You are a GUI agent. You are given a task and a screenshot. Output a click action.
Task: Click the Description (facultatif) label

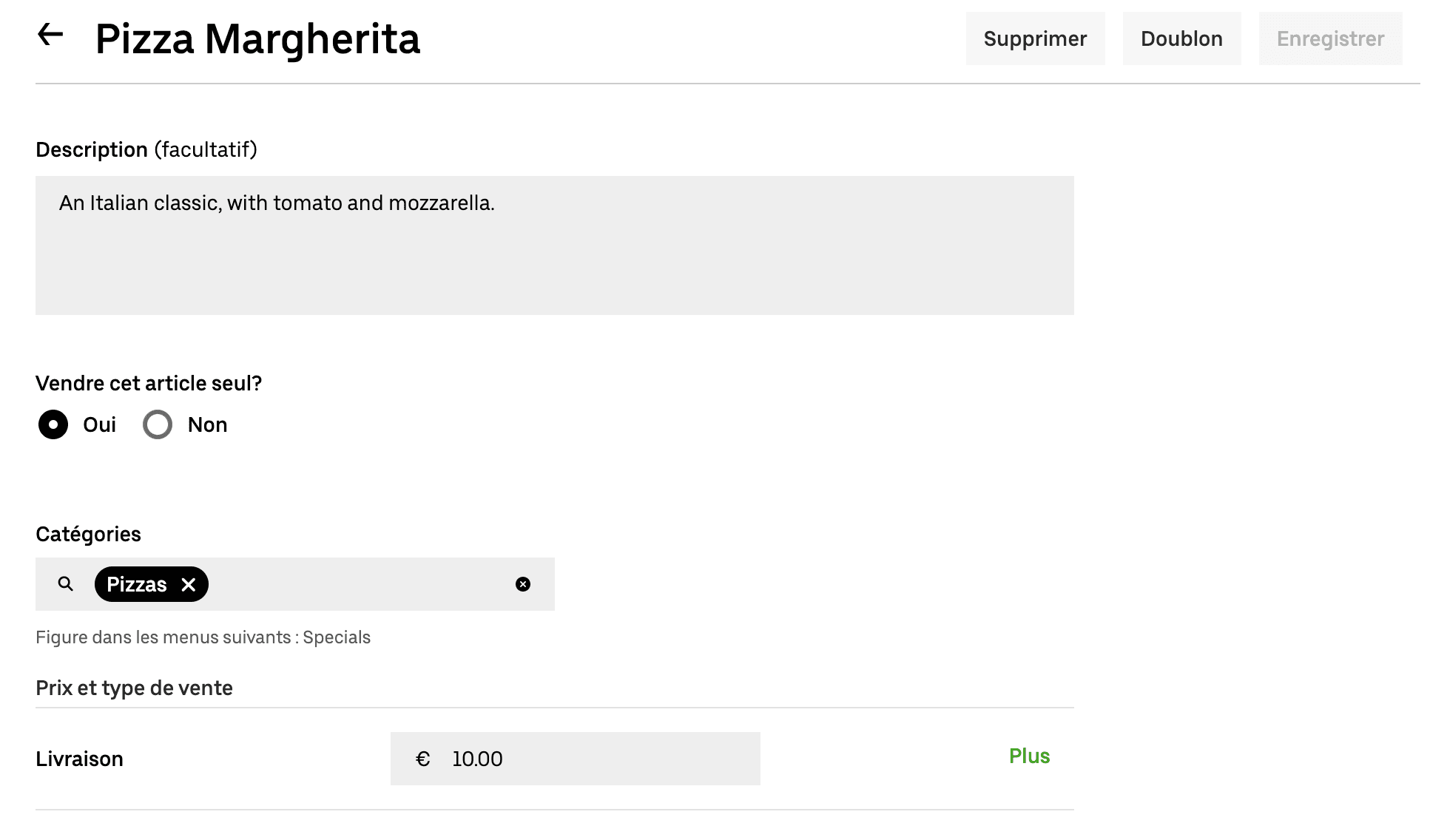(146, 149)
